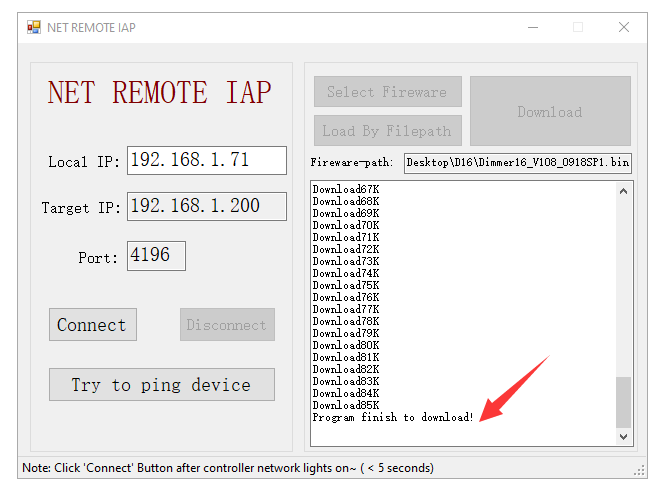Click 'Try to ping device' button
Viewport: 660px width, 493px height.
161,385
